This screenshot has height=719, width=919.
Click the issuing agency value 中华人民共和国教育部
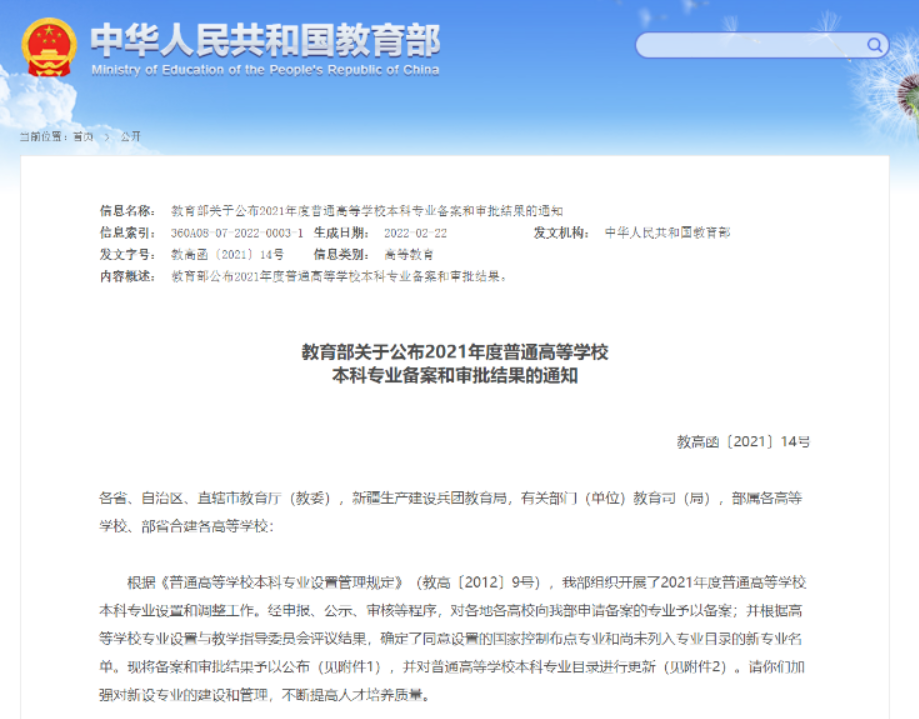point(668,233)
